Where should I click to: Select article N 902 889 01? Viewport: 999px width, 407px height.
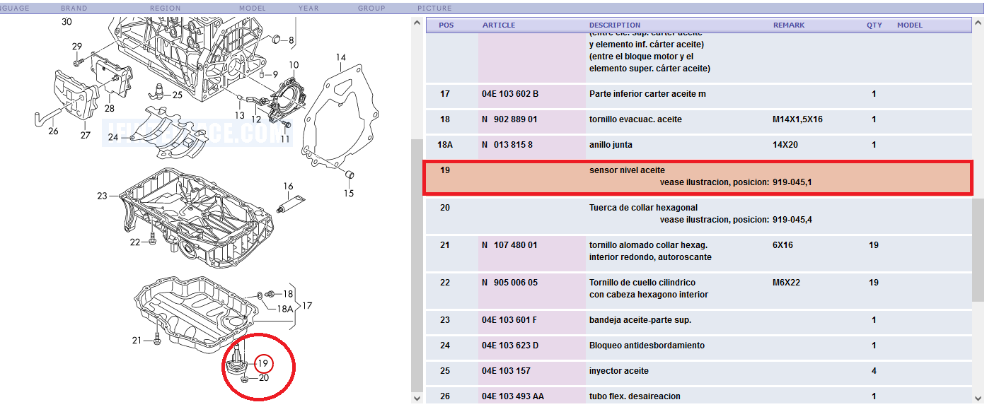click(x=510, y=120)
